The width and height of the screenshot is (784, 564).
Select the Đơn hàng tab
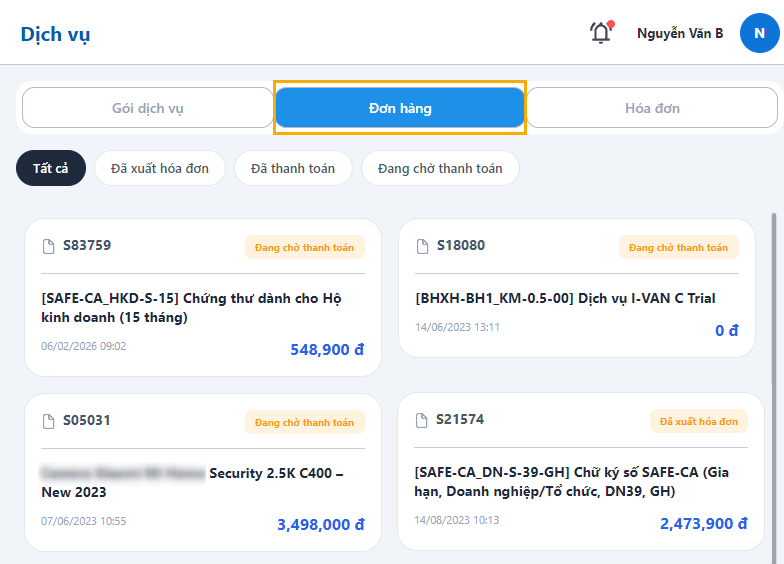(x=400, y=108)
